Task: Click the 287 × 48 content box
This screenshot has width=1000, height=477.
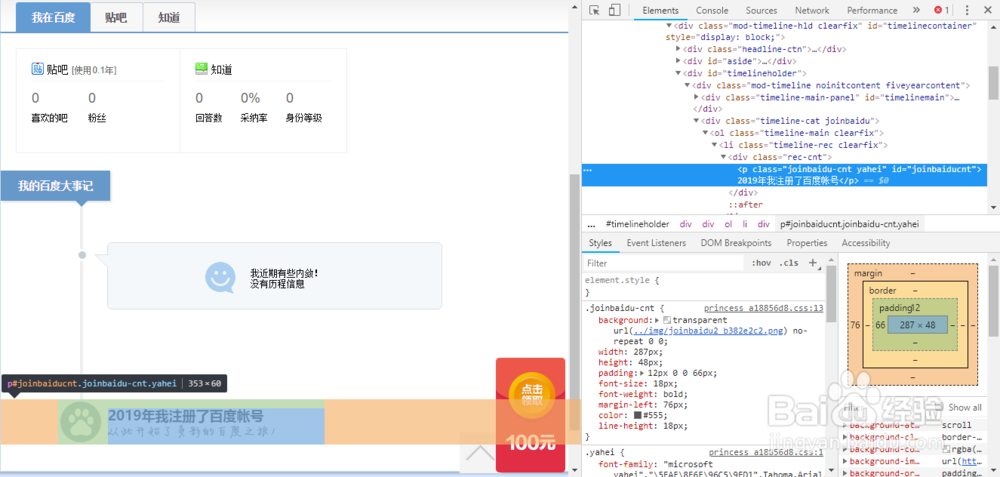Action: 916,325
